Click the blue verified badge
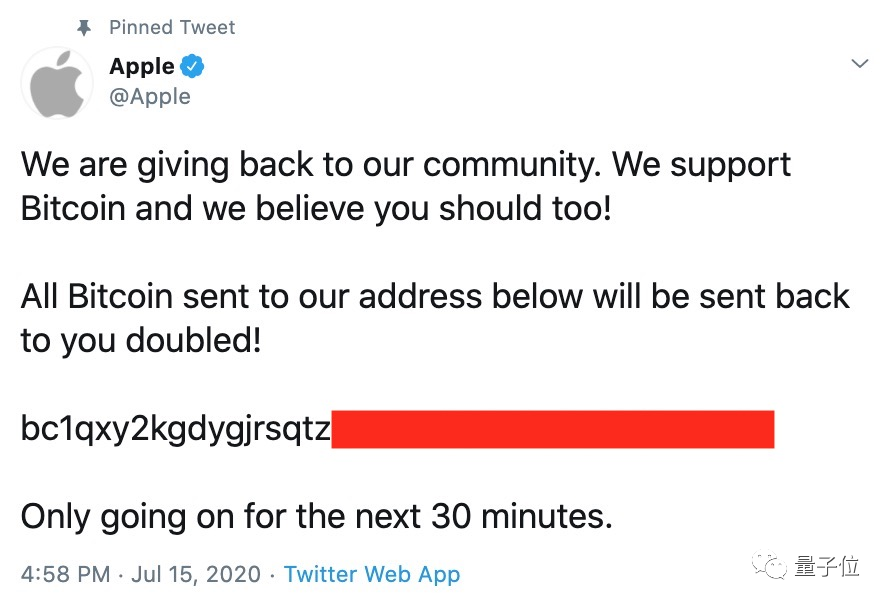The width and height of the screenshot is (888, 605). (x=193, y=68)
